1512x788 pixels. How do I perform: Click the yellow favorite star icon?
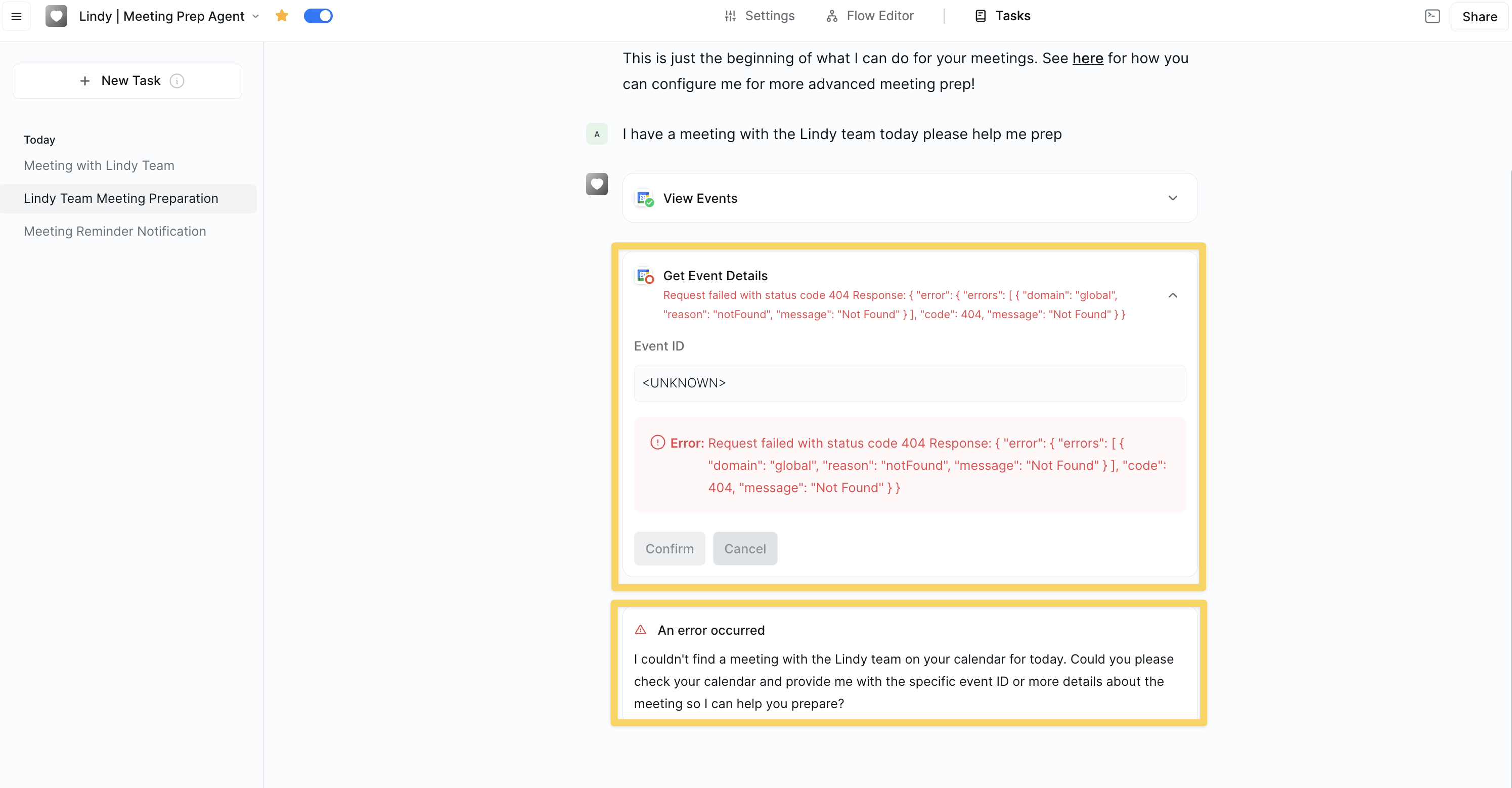282,16
